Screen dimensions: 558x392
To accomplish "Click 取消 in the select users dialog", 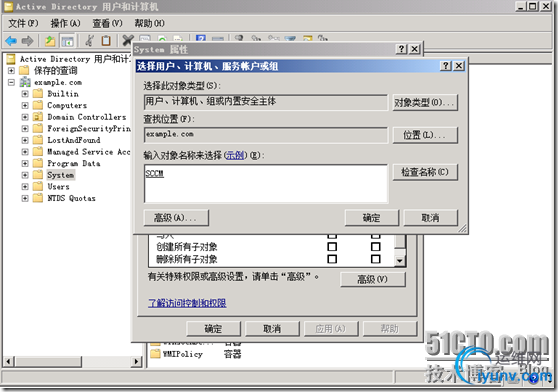I will (431, 217).
